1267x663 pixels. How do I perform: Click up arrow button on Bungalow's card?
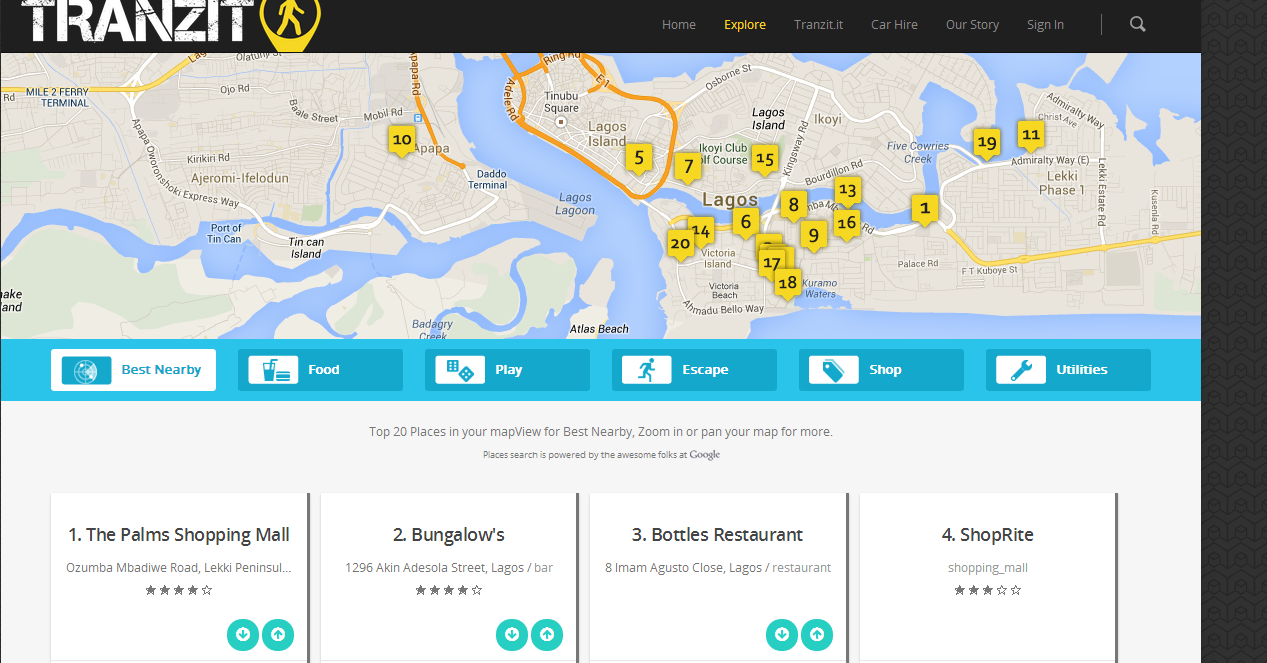(x=547, y=634)
